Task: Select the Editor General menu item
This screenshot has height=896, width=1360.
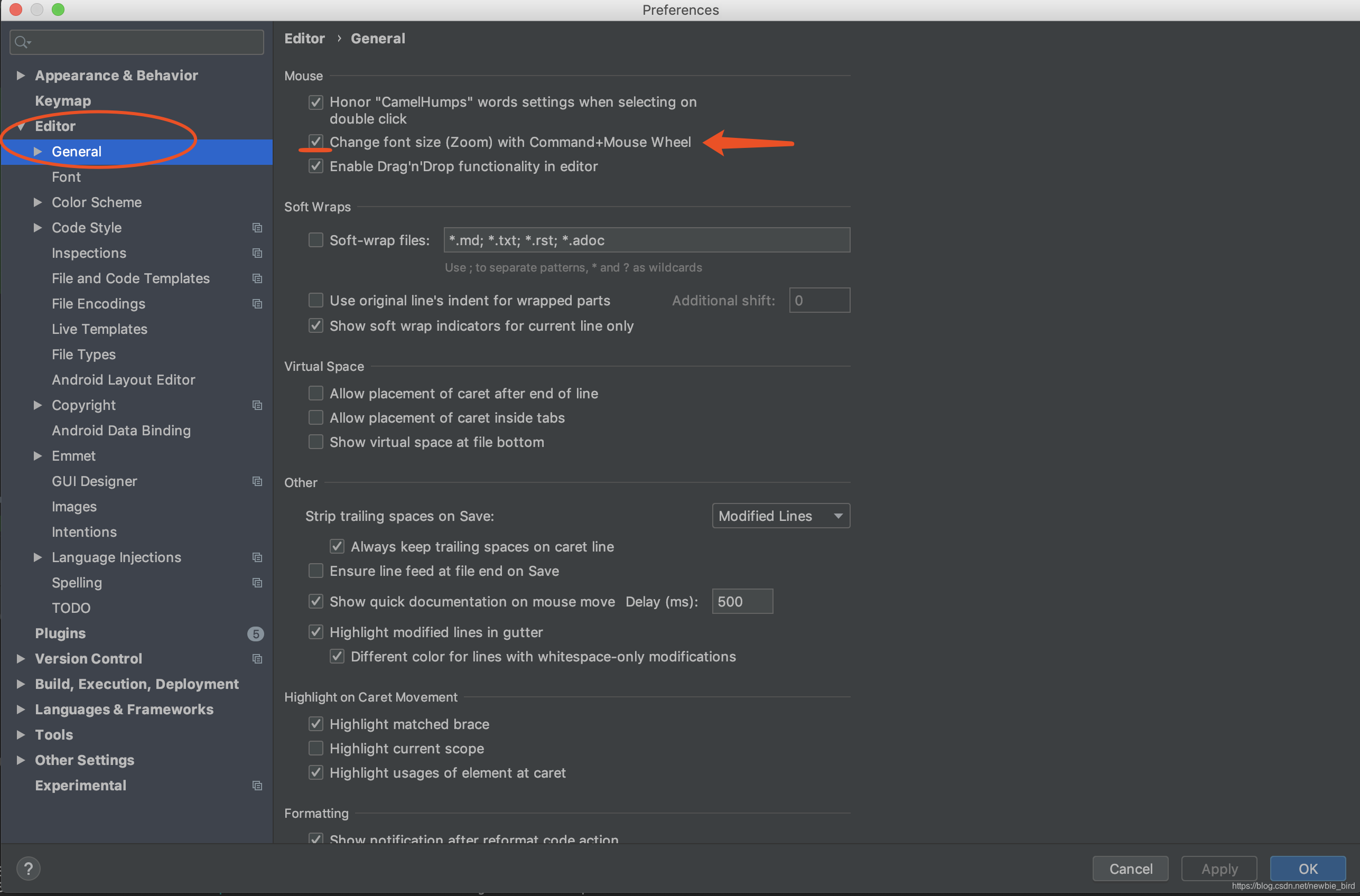Action: (76, 151)
